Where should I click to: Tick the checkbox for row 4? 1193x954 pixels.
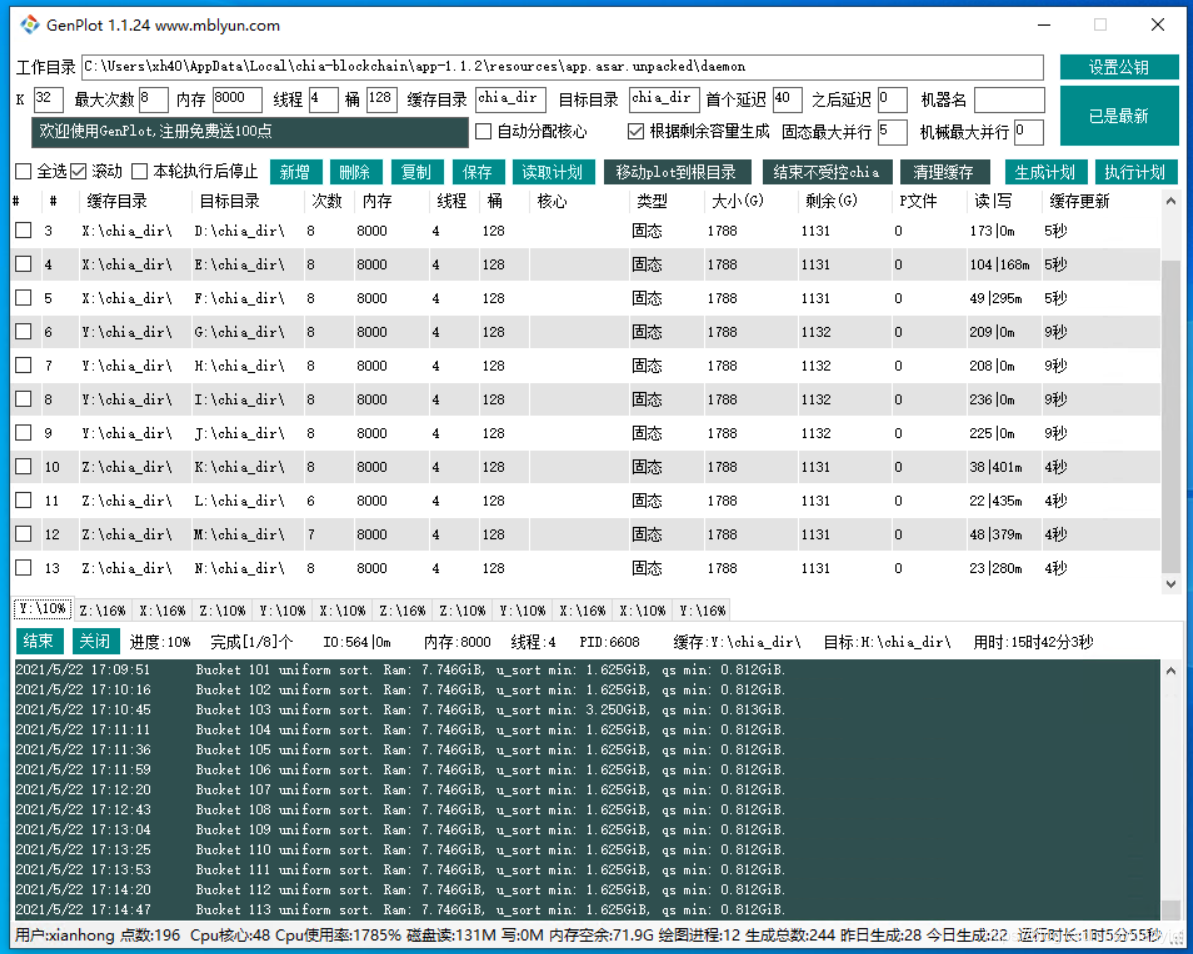tap(24, 264)
